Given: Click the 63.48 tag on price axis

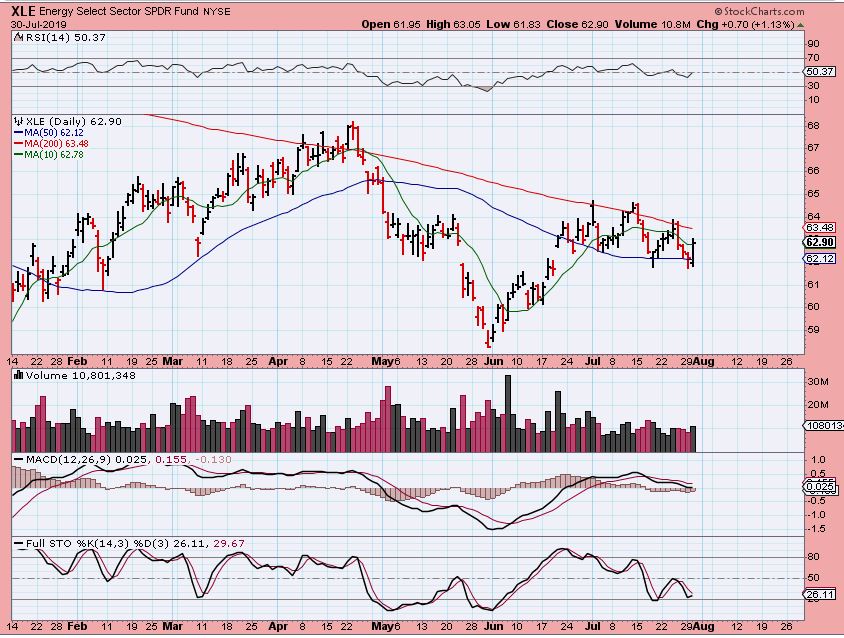Looking at the screenshot, I should pos(820,228).
